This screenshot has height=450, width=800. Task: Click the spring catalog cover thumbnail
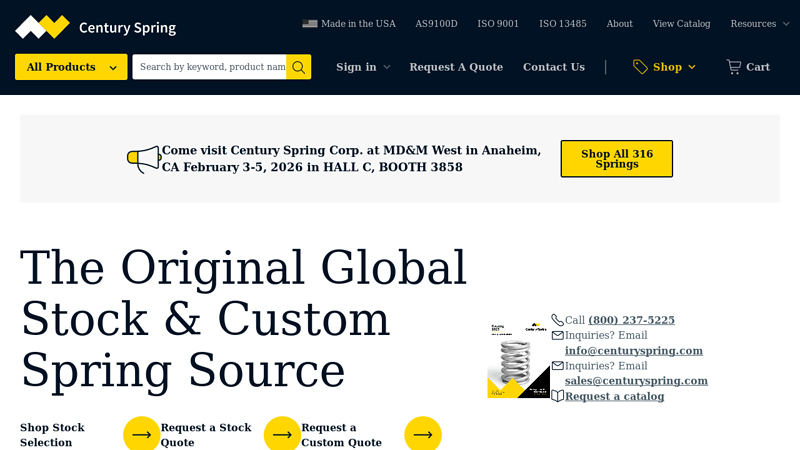click(x=518, y=360)
